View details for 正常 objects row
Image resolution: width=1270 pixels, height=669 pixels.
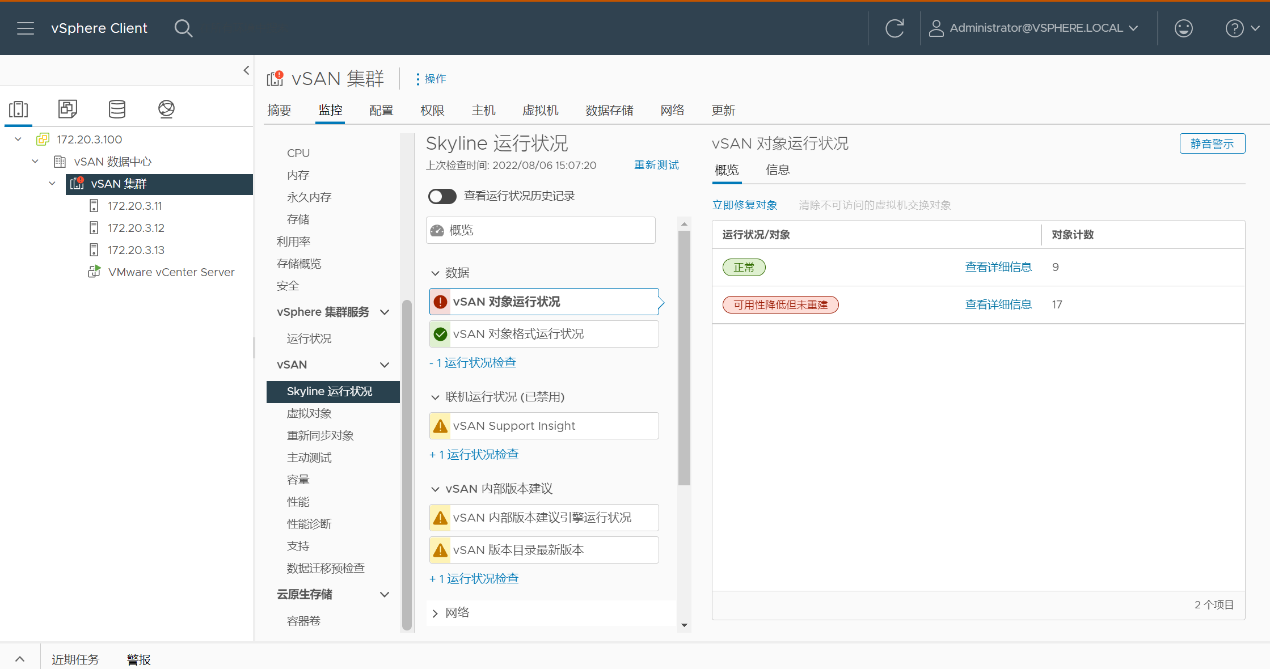998,267
